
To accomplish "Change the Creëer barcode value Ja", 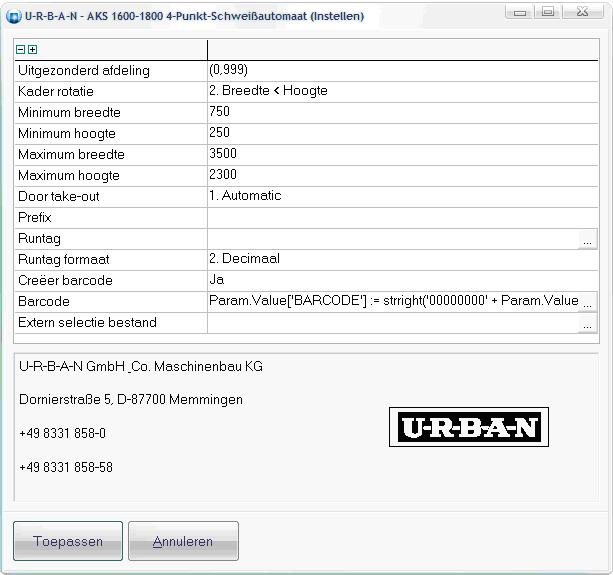I will tap(403, 281).
